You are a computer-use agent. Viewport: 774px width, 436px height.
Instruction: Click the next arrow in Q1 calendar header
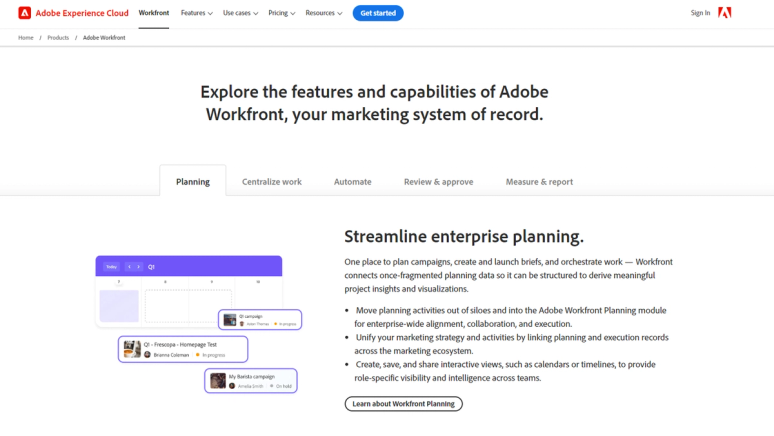tap(138, 267)
